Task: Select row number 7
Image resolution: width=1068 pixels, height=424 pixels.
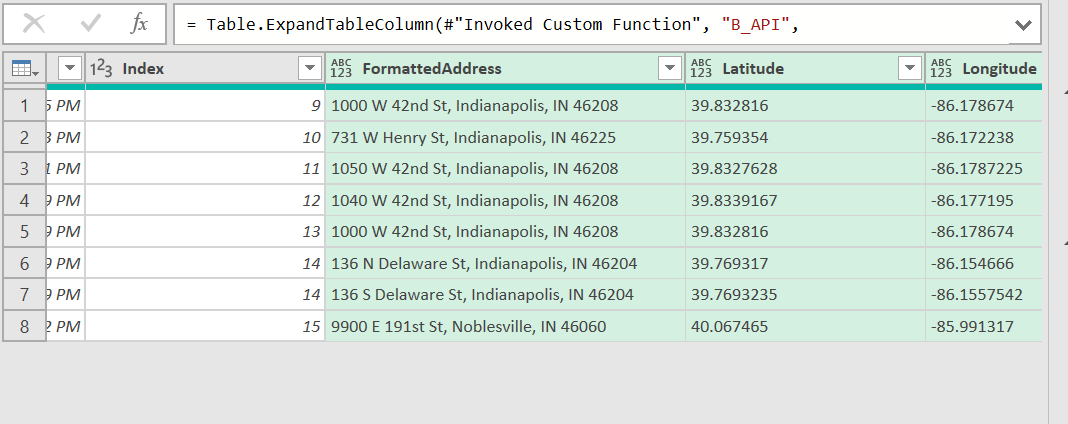Action: pyautogui.click(x=25, y=295)
